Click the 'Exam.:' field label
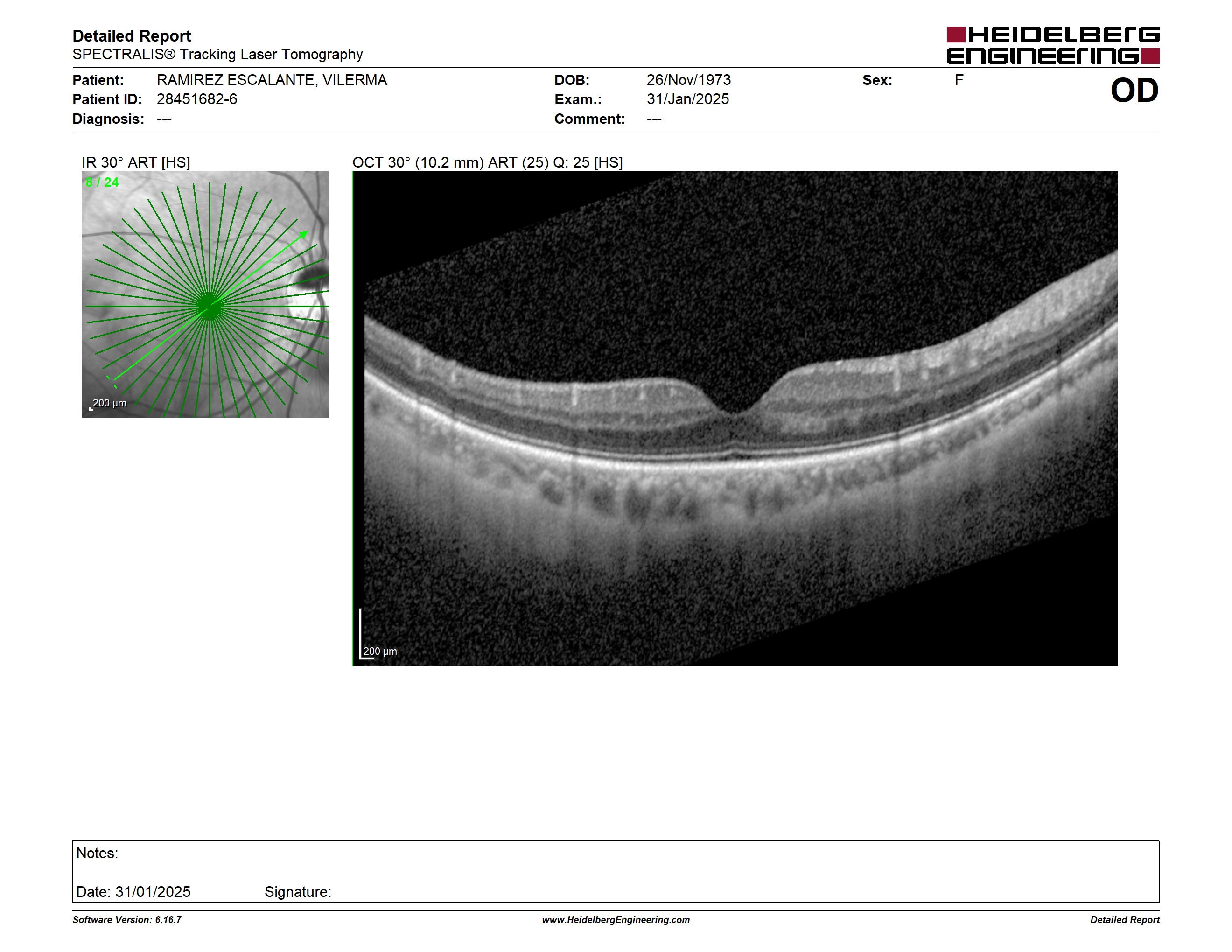Viewport: 1232px width, 952px height. pos(578,99)
